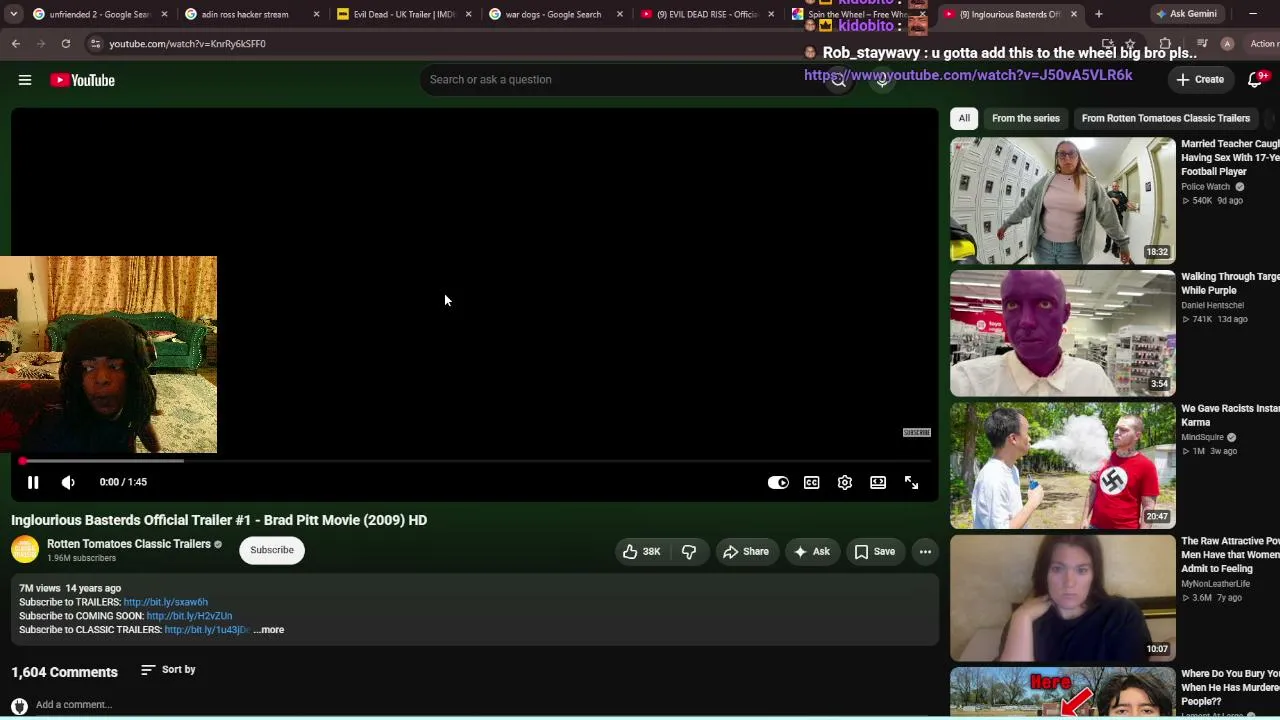The width and height of the screenshot is (1280, 720).
Task: Open the YouTube notifications bell
Action: pos(1256,80)
